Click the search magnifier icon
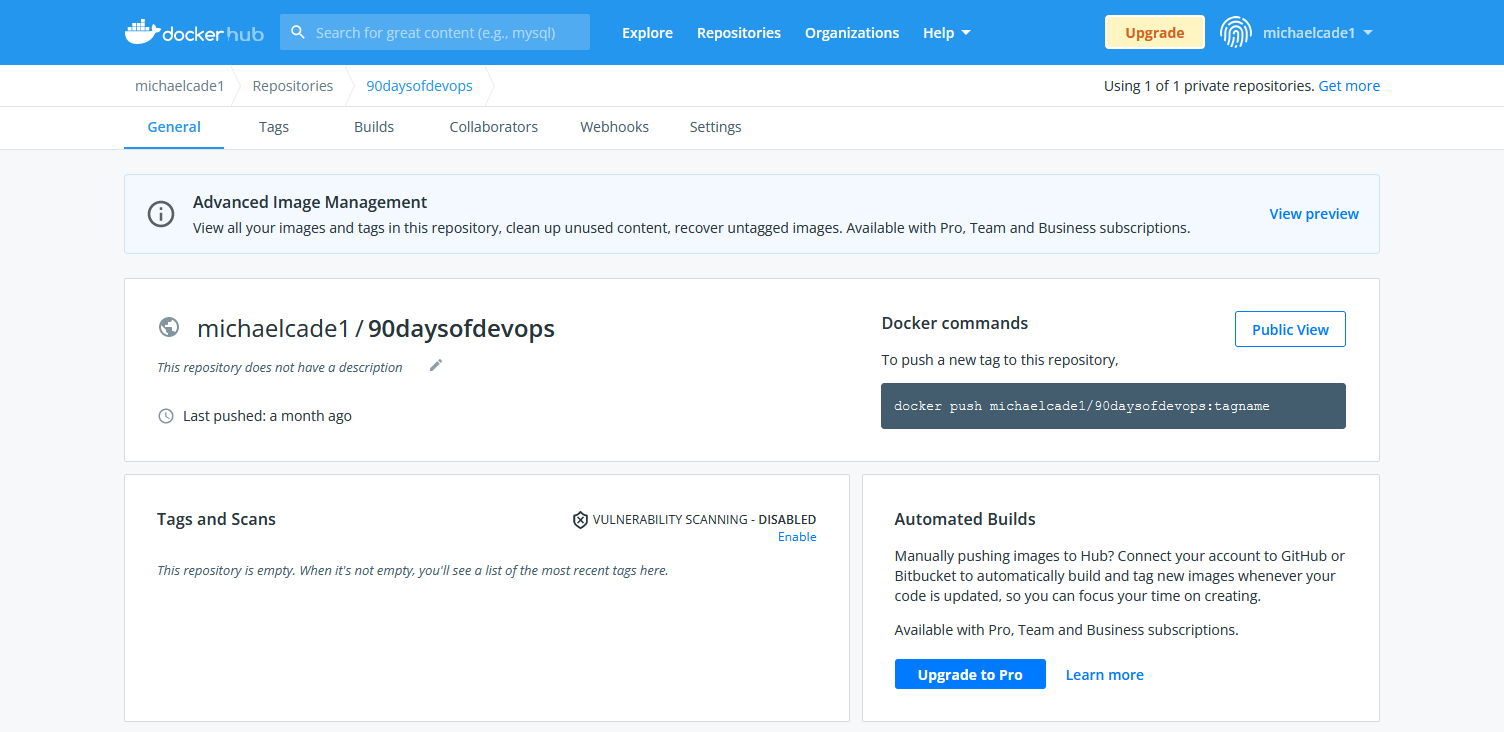Screen dimensions: 1504x732 point(298,33)
